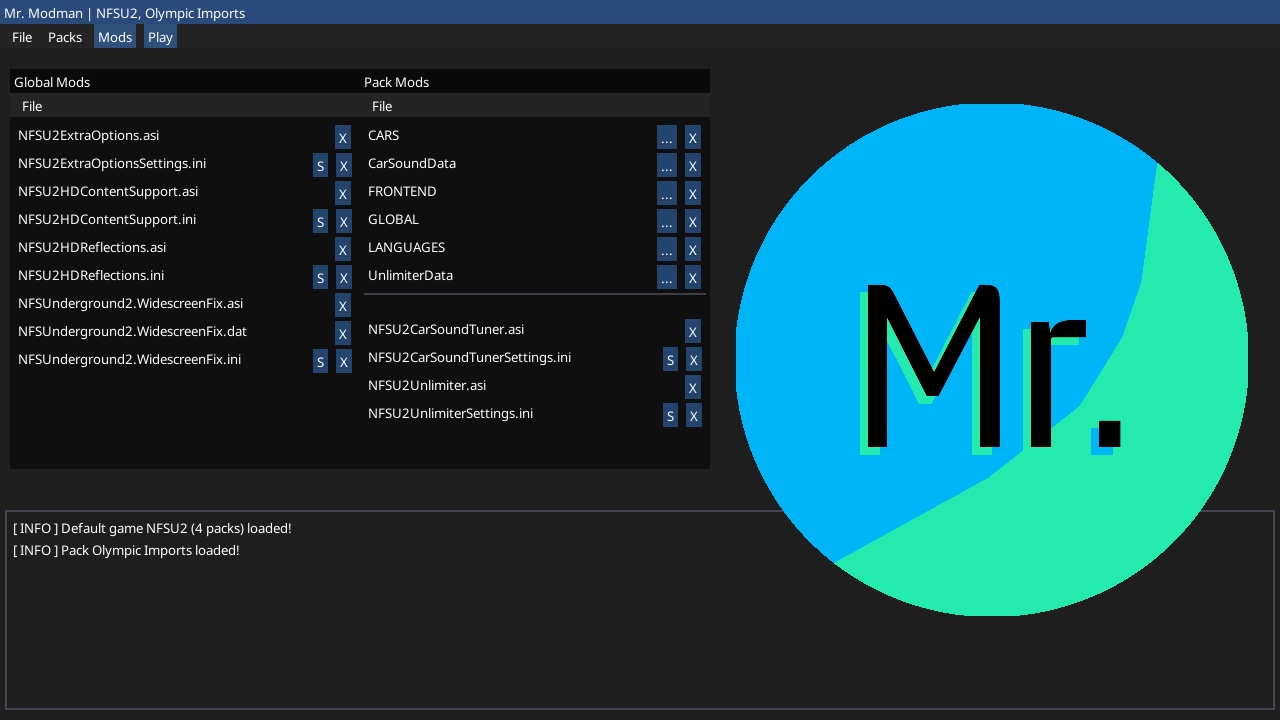
Task: Remove NFSU2CarSoundTuner.asi with X button
Action: (x=693, y=332)
